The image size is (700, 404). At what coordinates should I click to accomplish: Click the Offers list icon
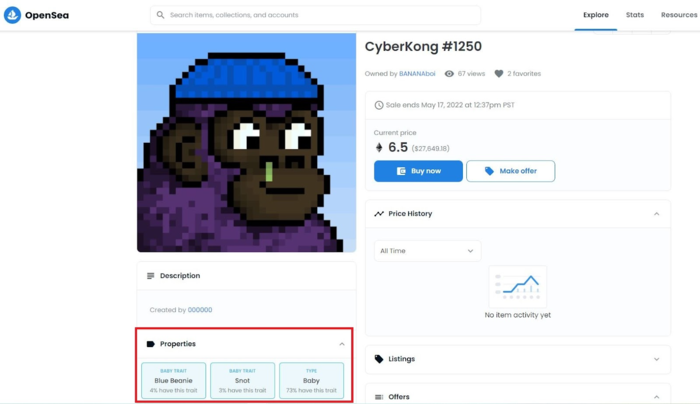click(x=379, y=397)
